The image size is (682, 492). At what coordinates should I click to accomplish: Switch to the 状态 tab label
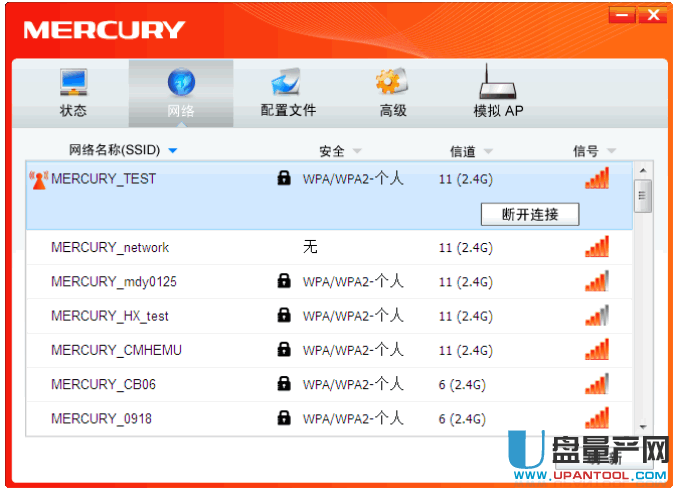(73, 111)
